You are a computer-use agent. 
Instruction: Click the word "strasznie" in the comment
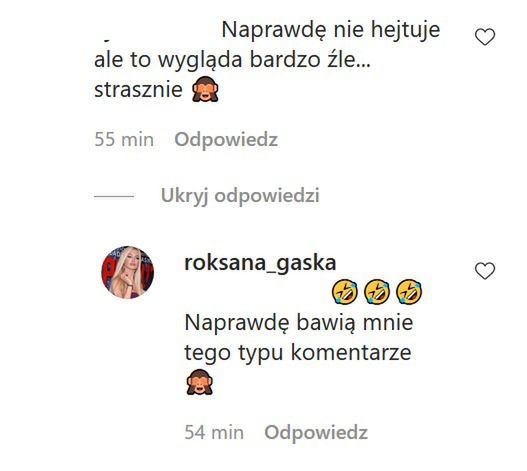click(138, 90)
